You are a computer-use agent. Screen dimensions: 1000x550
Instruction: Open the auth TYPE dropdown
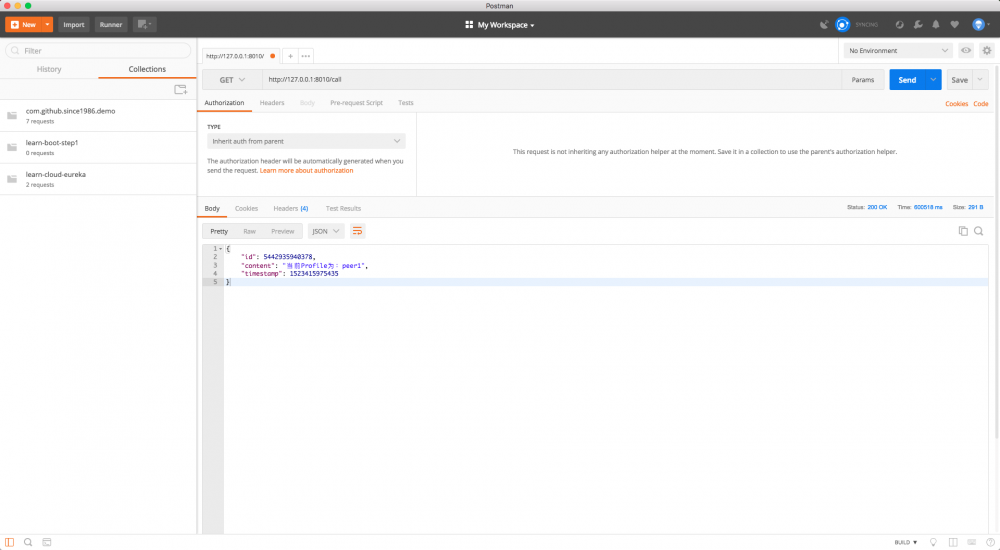pos(306,141)
